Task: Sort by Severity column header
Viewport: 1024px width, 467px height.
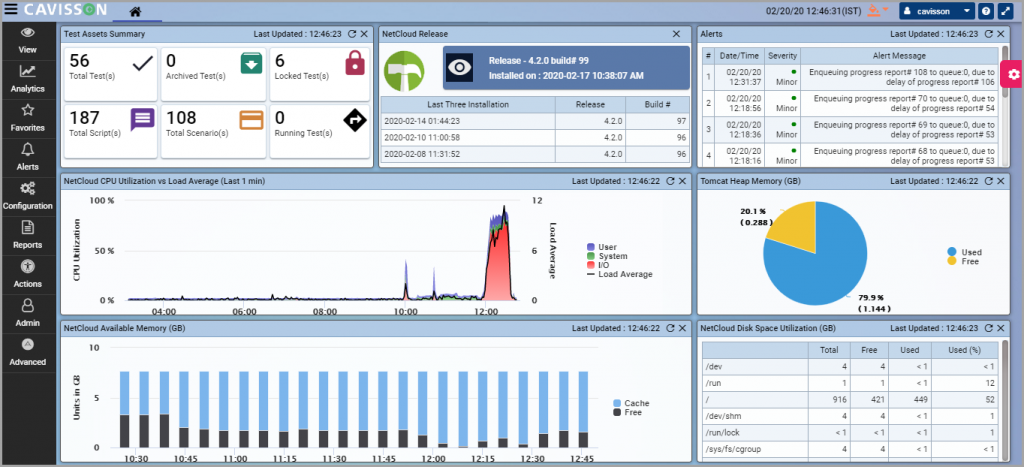Action: [x=782, y=56]
